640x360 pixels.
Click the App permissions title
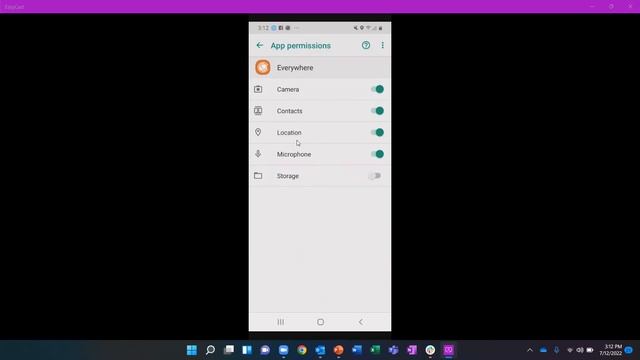[x=301, y=46]
